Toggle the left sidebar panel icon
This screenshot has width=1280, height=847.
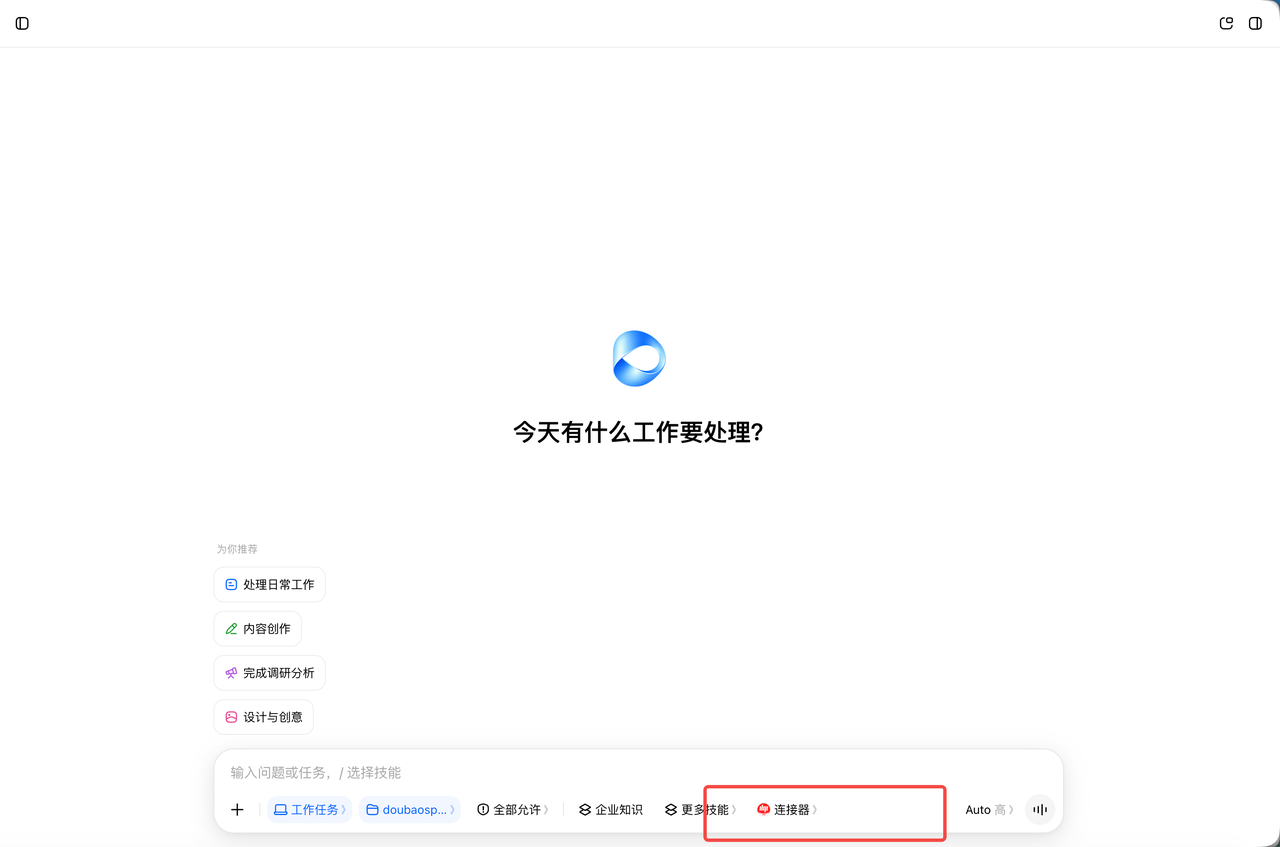coord(22,23)
